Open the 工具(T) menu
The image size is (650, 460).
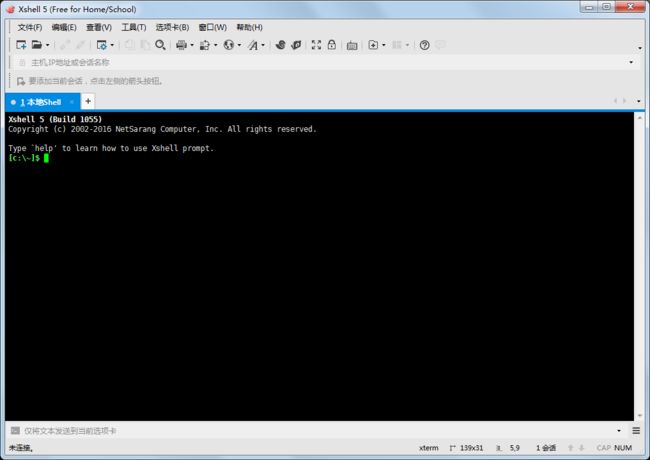pyautogui.click(x=133, y=27)
